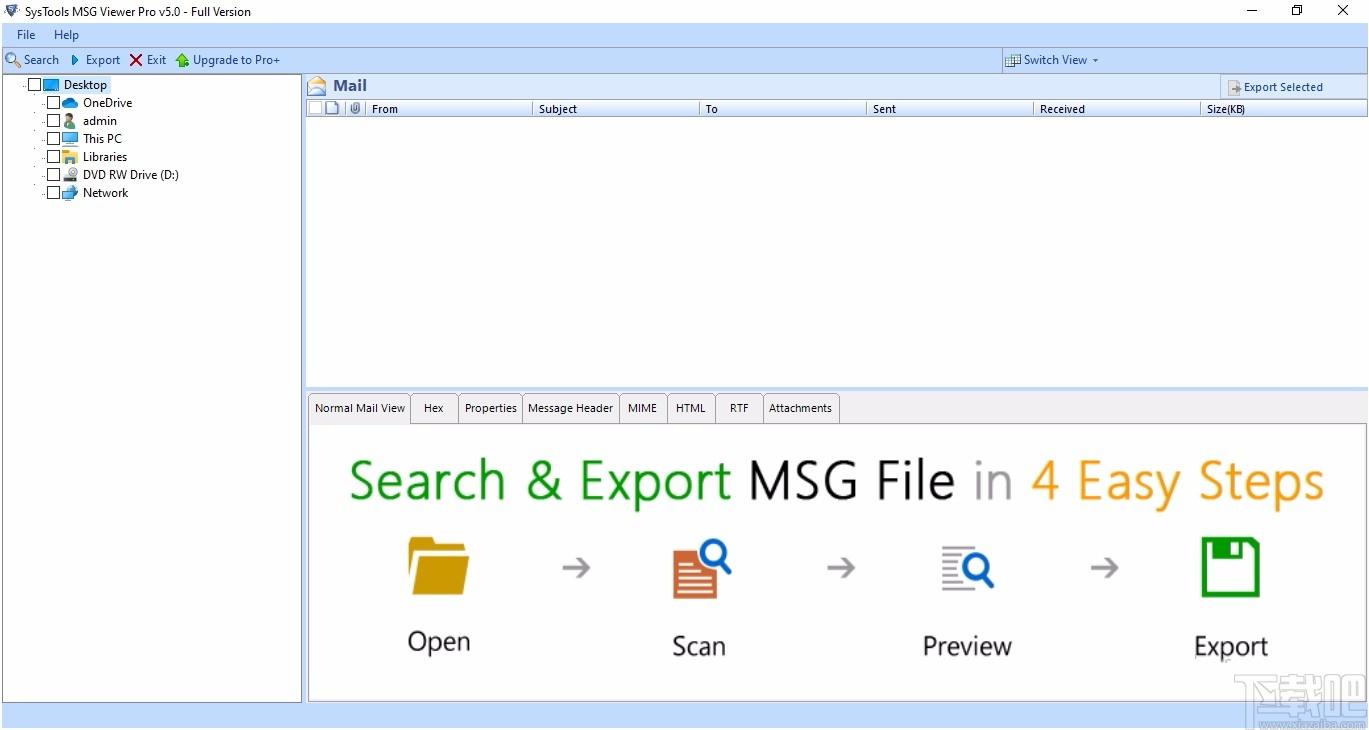Click the Export arrow icon in toolbar

point(75,60)
